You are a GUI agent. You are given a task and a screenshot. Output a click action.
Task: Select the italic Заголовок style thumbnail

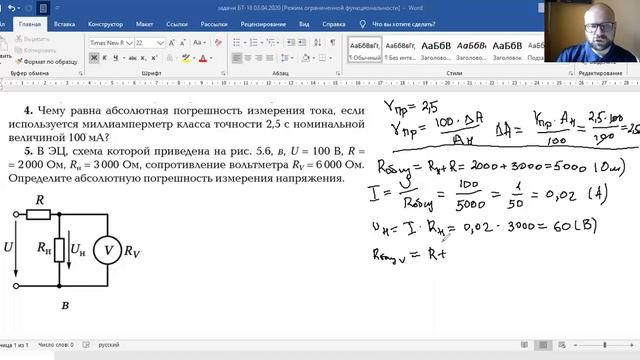pos(471,49)
